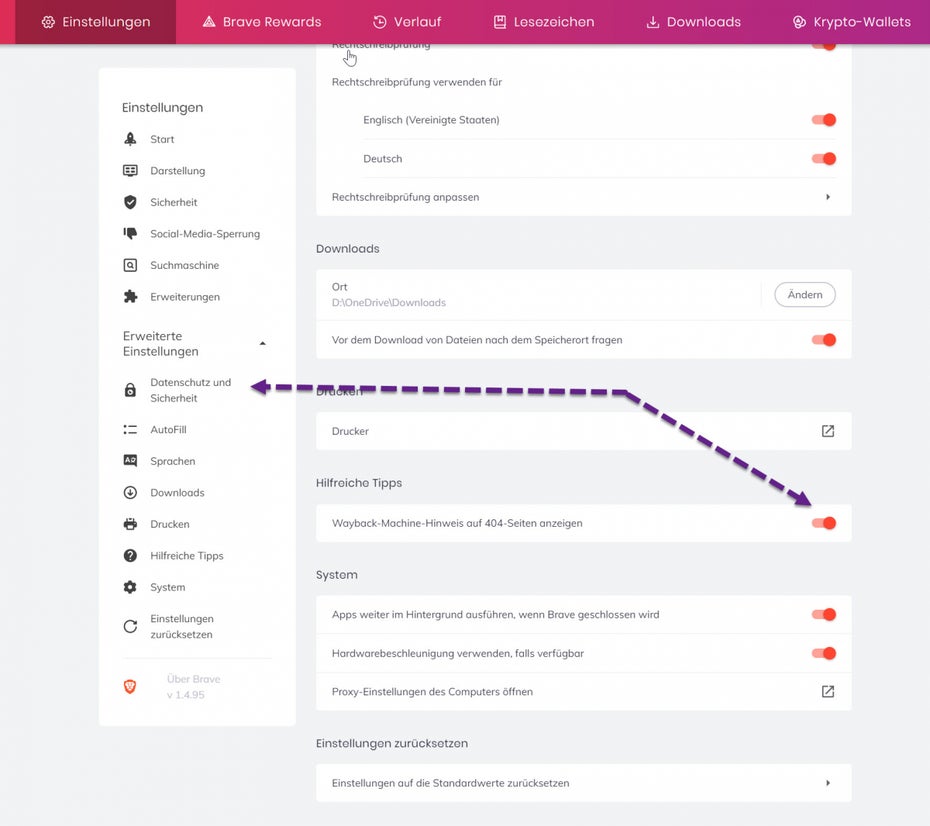Click the rocket icon next to Start
Screen dimensions: 930x826
coord(130,139)
